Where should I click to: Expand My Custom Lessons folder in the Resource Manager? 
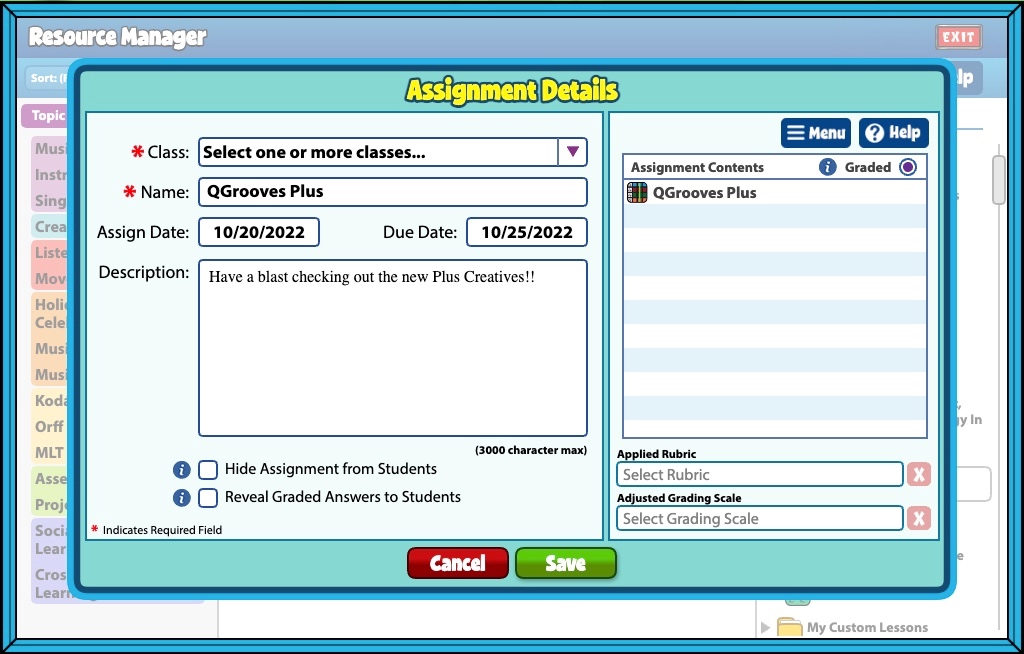[765, 628]
